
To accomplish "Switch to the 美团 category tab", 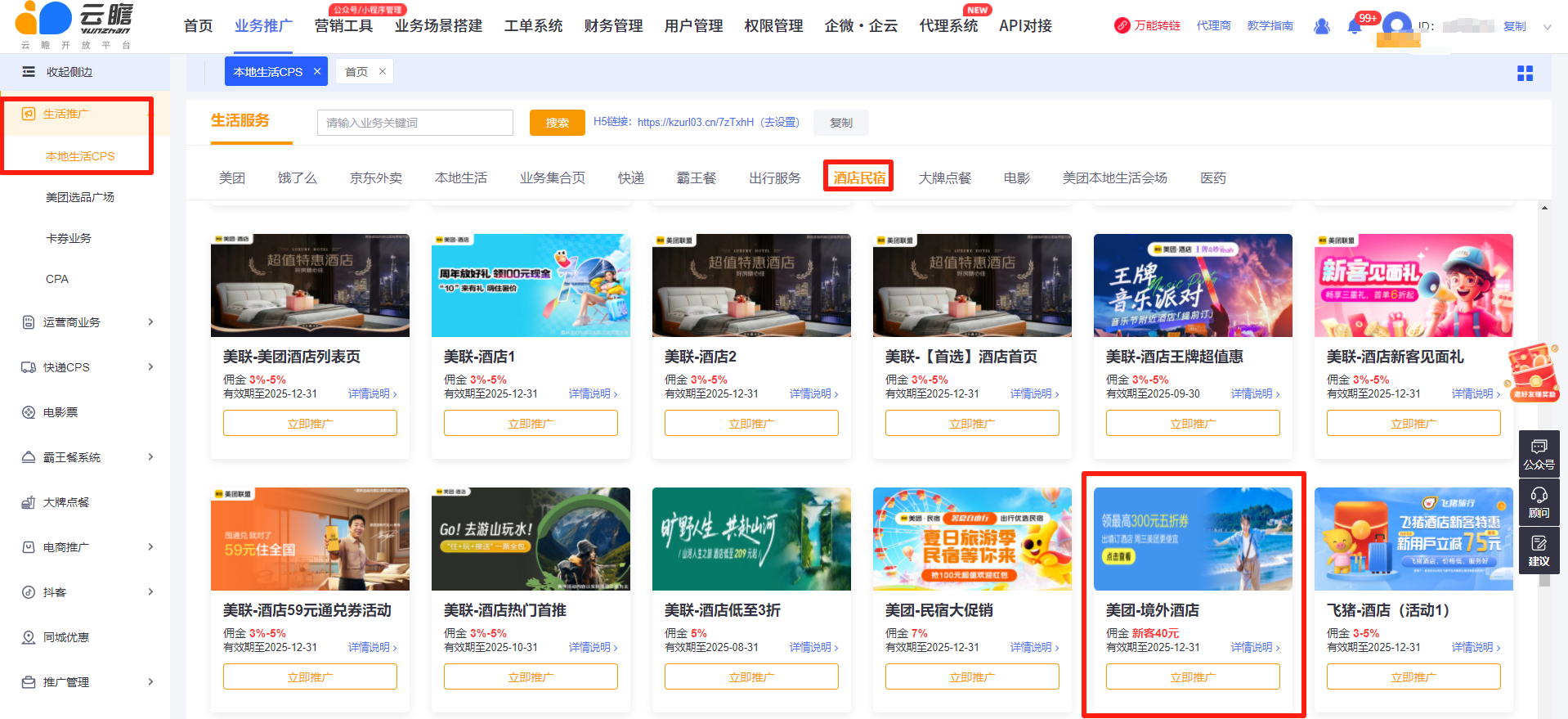I will click(232, 178).
